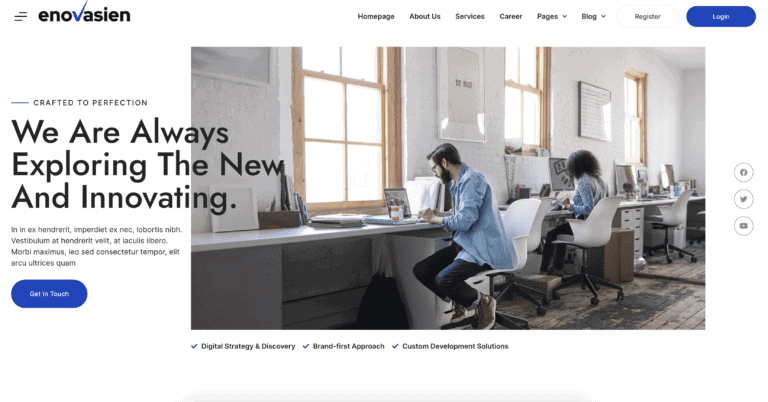Viewport: 768px width, 402px height.
Task: Open the hamburger menu icon
Action: coord(21,17)
